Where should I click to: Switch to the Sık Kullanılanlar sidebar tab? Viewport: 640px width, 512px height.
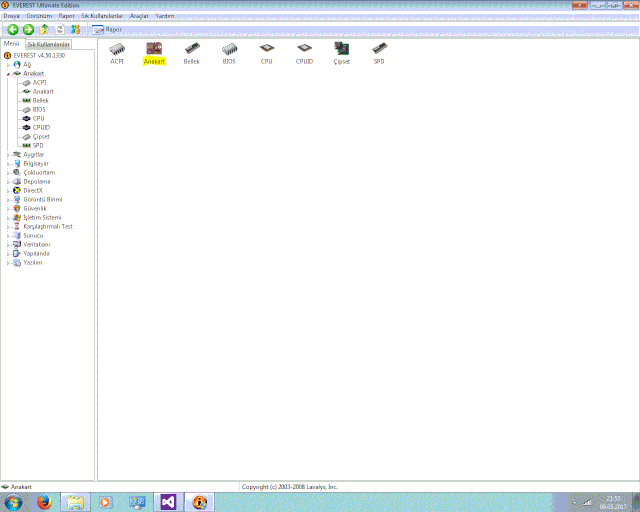(49, 44)
